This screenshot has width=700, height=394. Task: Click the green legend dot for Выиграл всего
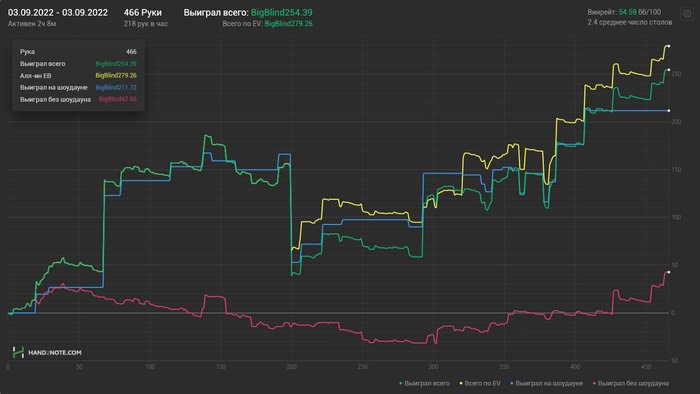(x=401, y=383)
